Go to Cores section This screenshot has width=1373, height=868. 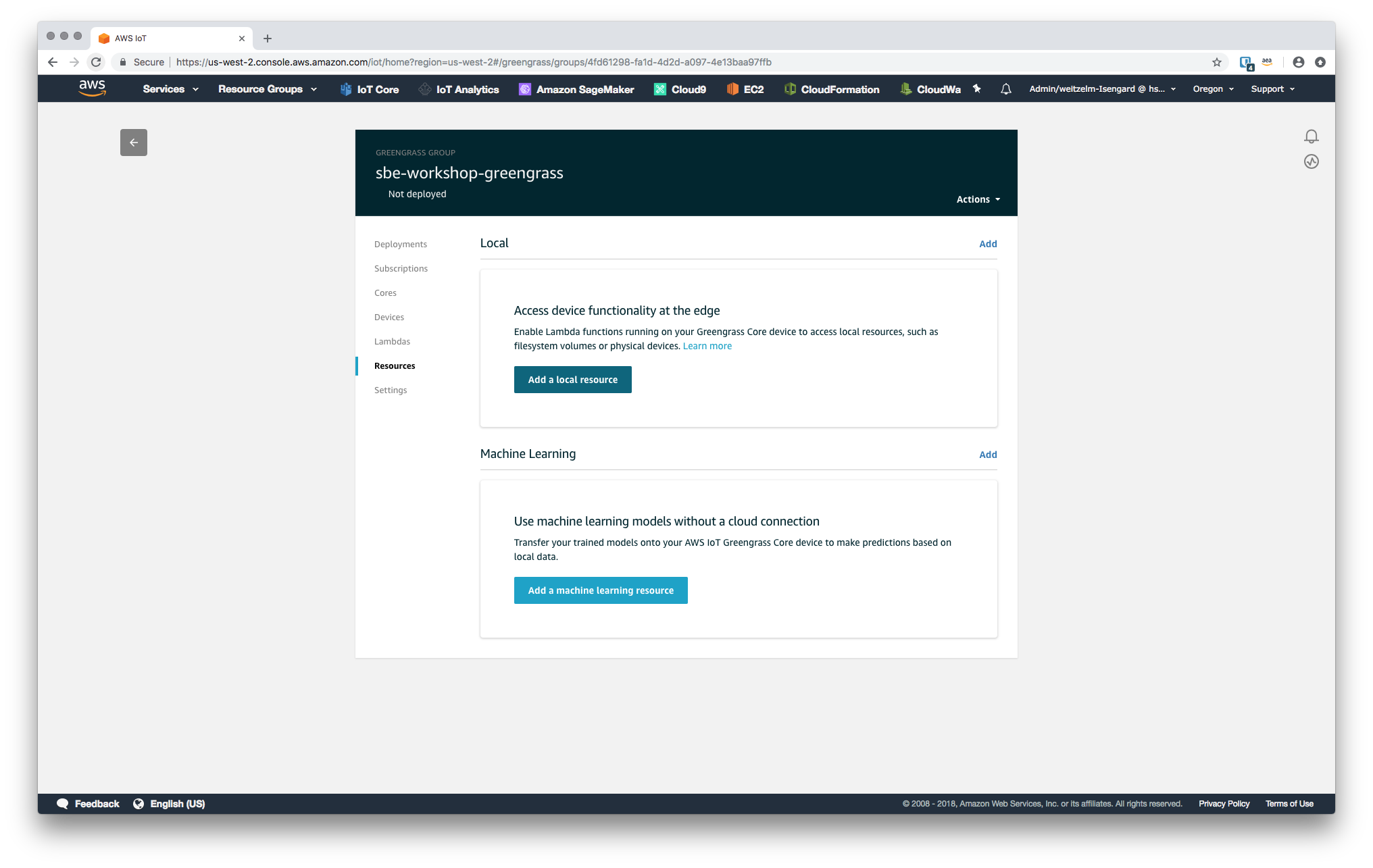pos(385,293)
